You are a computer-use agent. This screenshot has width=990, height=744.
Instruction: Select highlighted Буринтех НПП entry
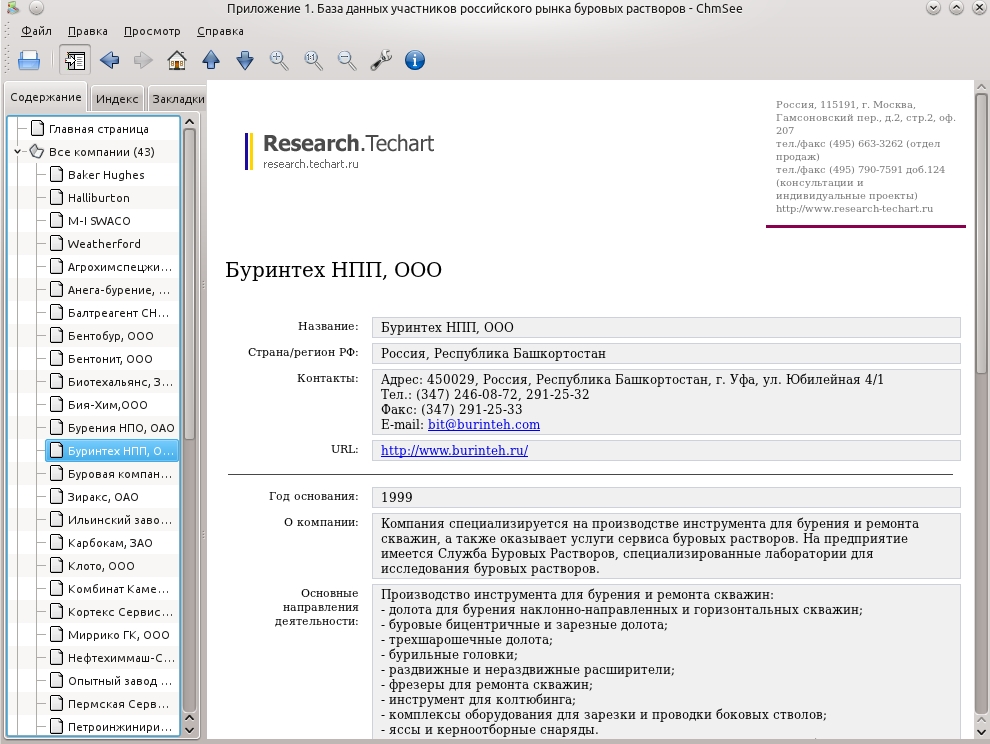112,451
